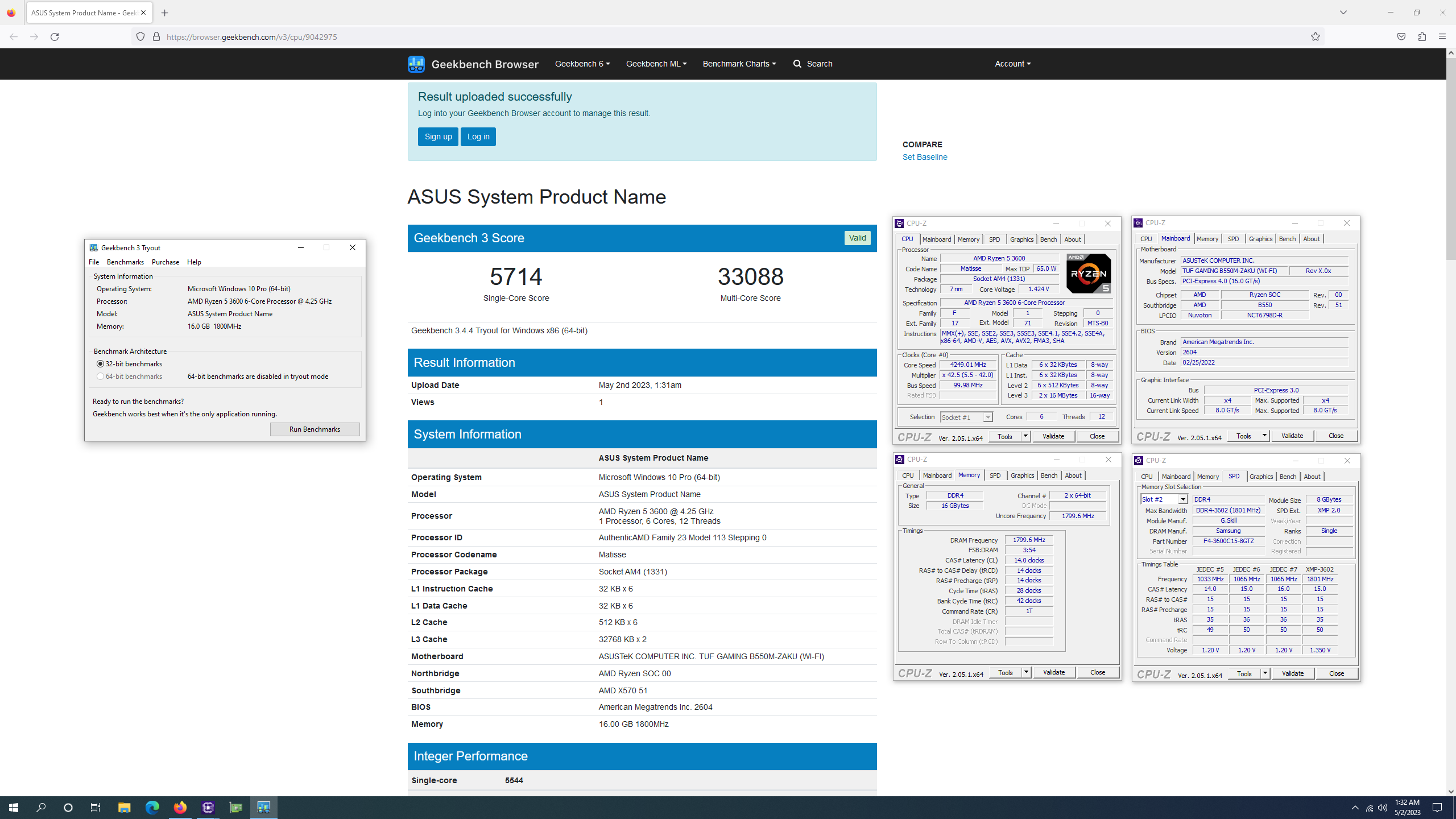This screenshot has width=1456, height=819.
Task: Open Tools dropdown arrow in CPU-Z CPU window
Action: [1025, 436]
